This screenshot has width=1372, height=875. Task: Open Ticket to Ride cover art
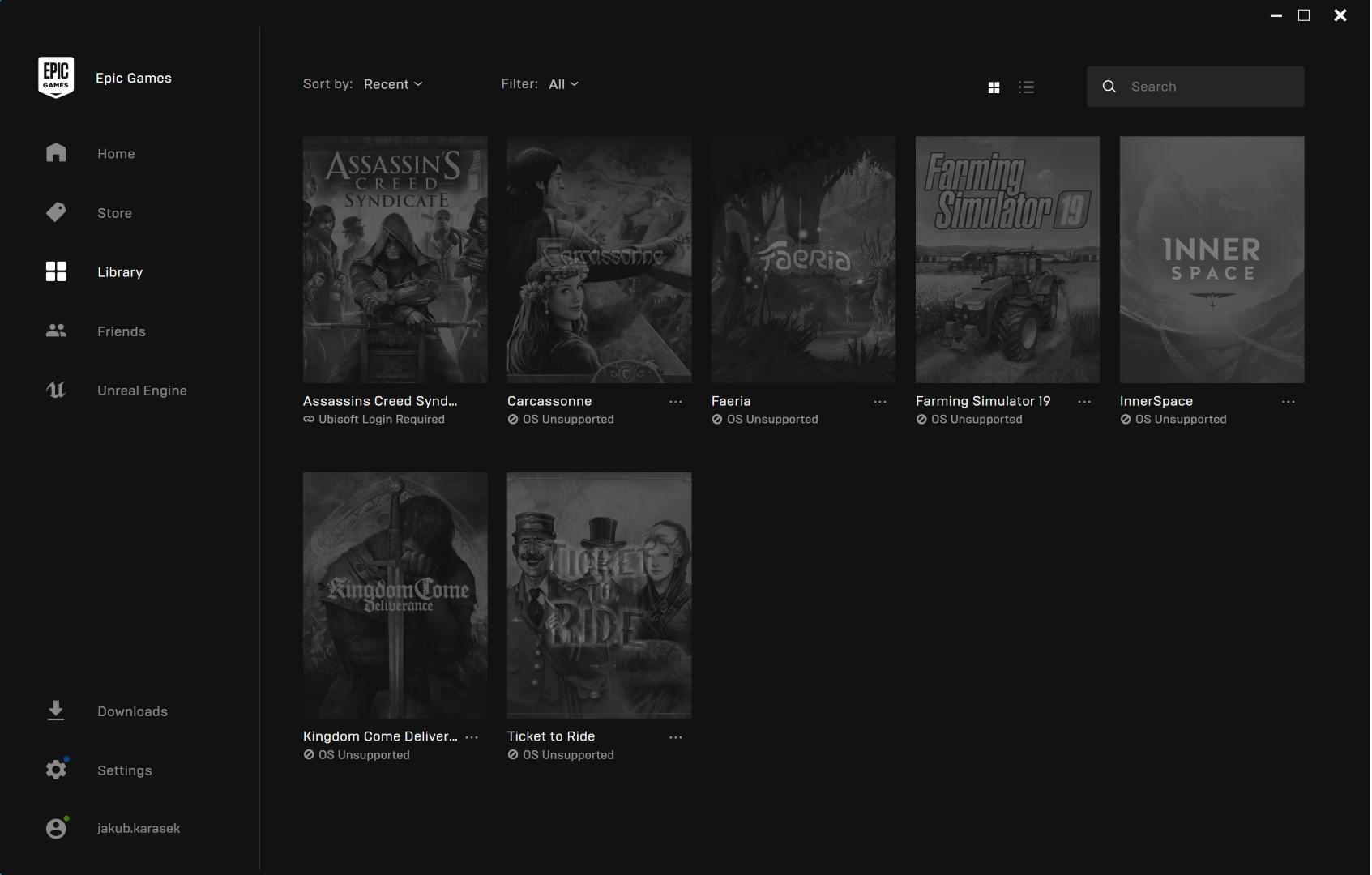[600, 595]
